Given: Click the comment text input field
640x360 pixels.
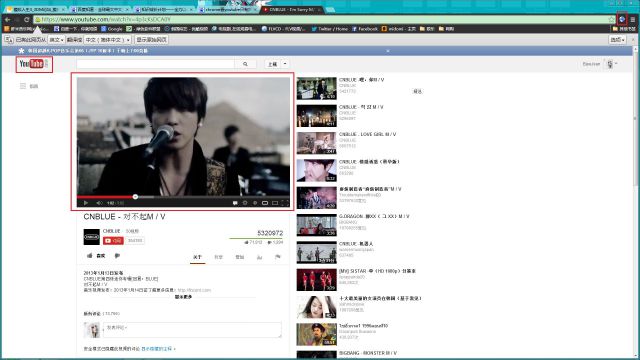Looking at the screenshot, I should (192, 330).
